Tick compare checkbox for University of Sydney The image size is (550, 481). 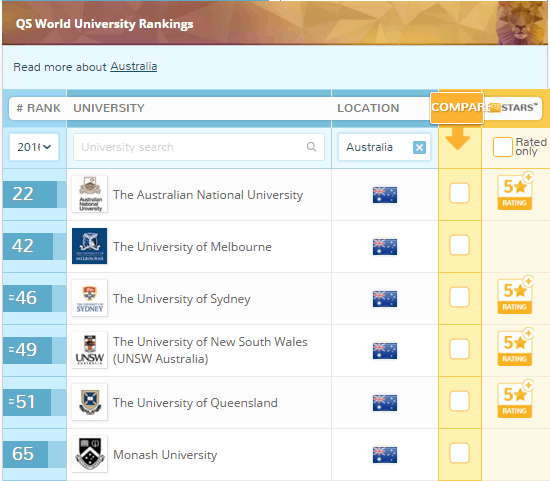(x=459, y=297)
